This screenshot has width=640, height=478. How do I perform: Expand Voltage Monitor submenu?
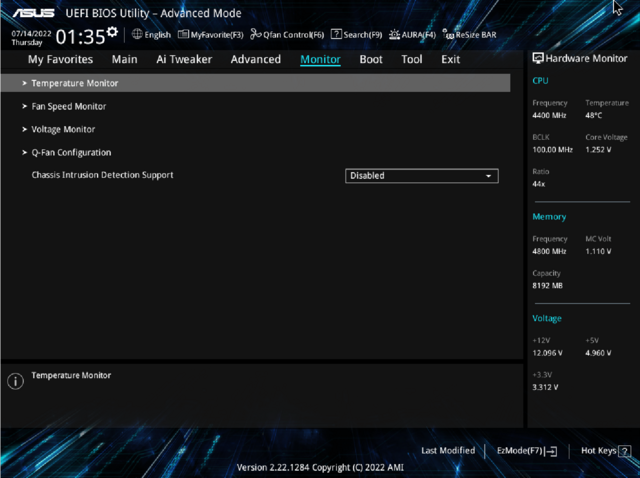point(63,129)
